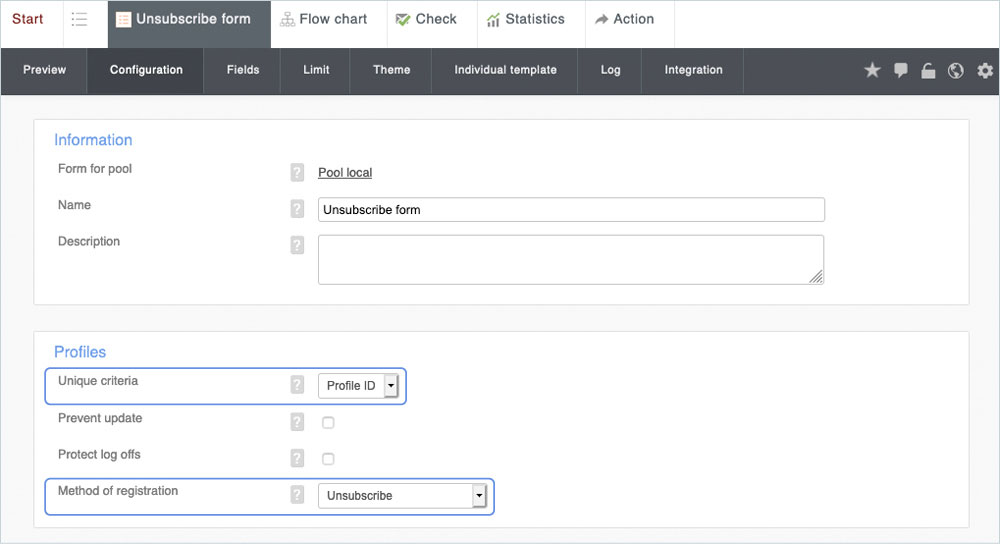
Task: Click the globe icon in toolbar
Action: pyautogui.click(x=956, y=70)
